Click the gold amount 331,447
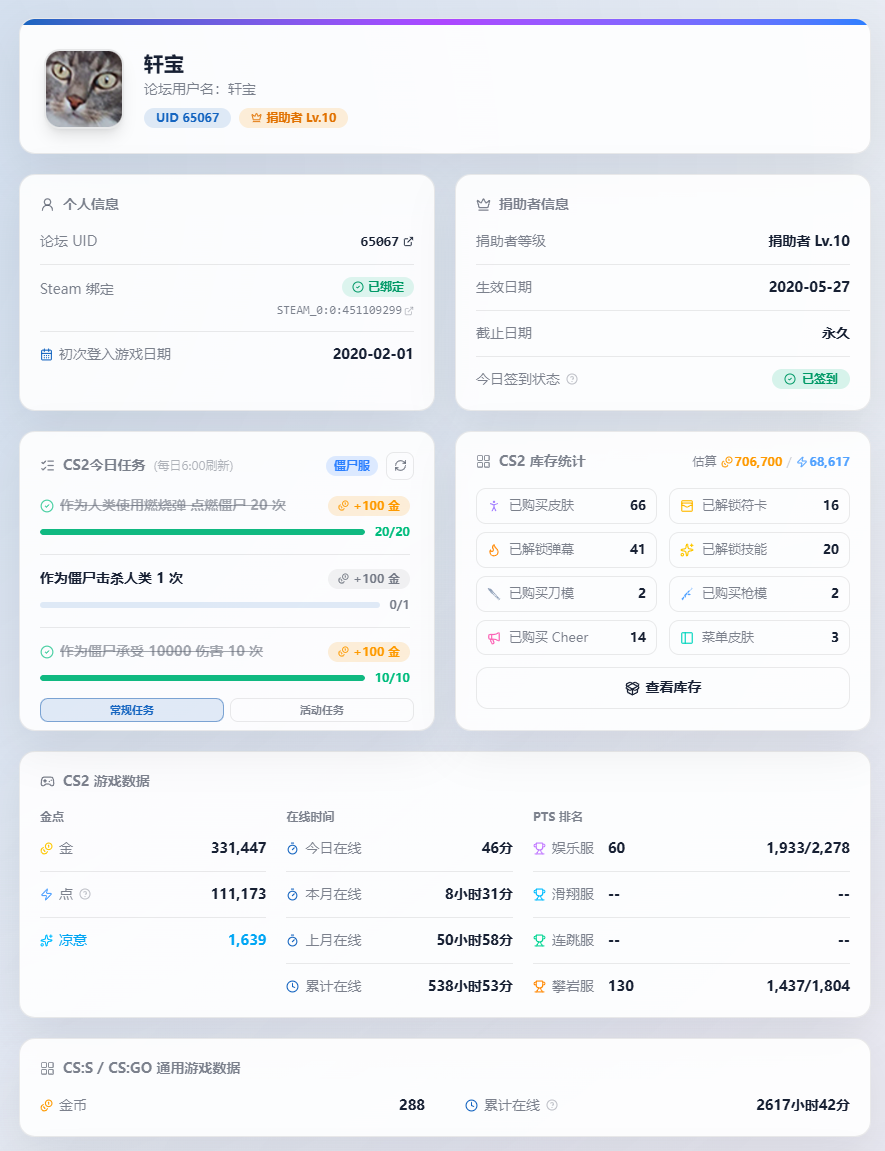 click(x=238, y=849)
